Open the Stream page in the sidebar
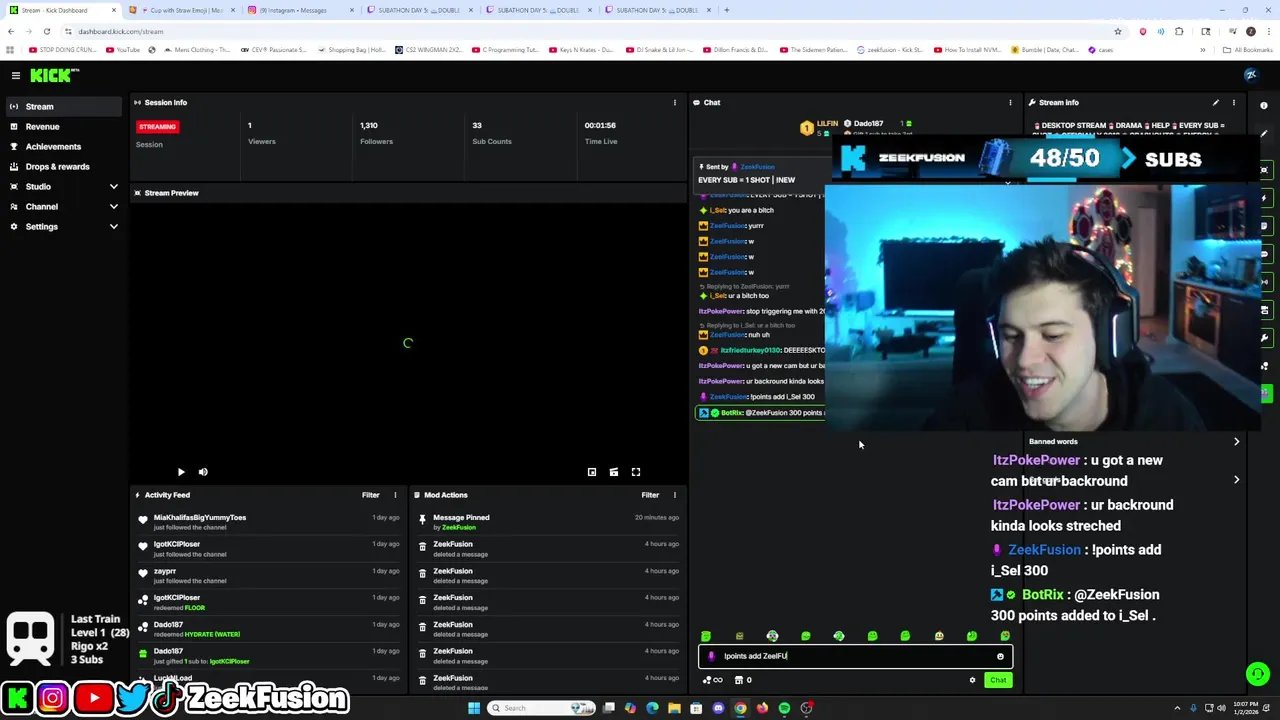The height and width of the screenshot is (720, 1280). [x=64, y=106]
